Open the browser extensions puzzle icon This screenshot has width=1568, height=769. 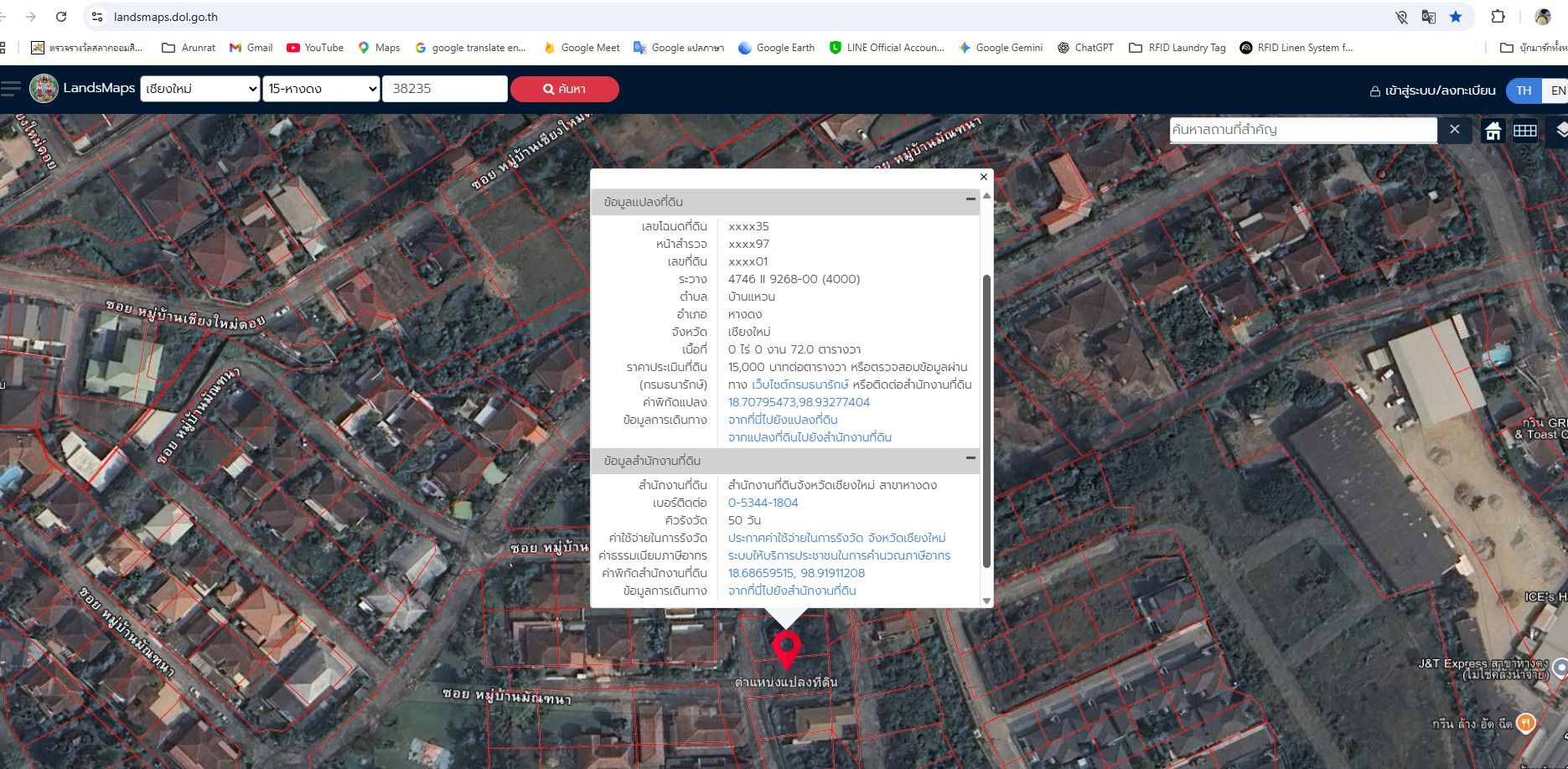[x=1498, y=17]
